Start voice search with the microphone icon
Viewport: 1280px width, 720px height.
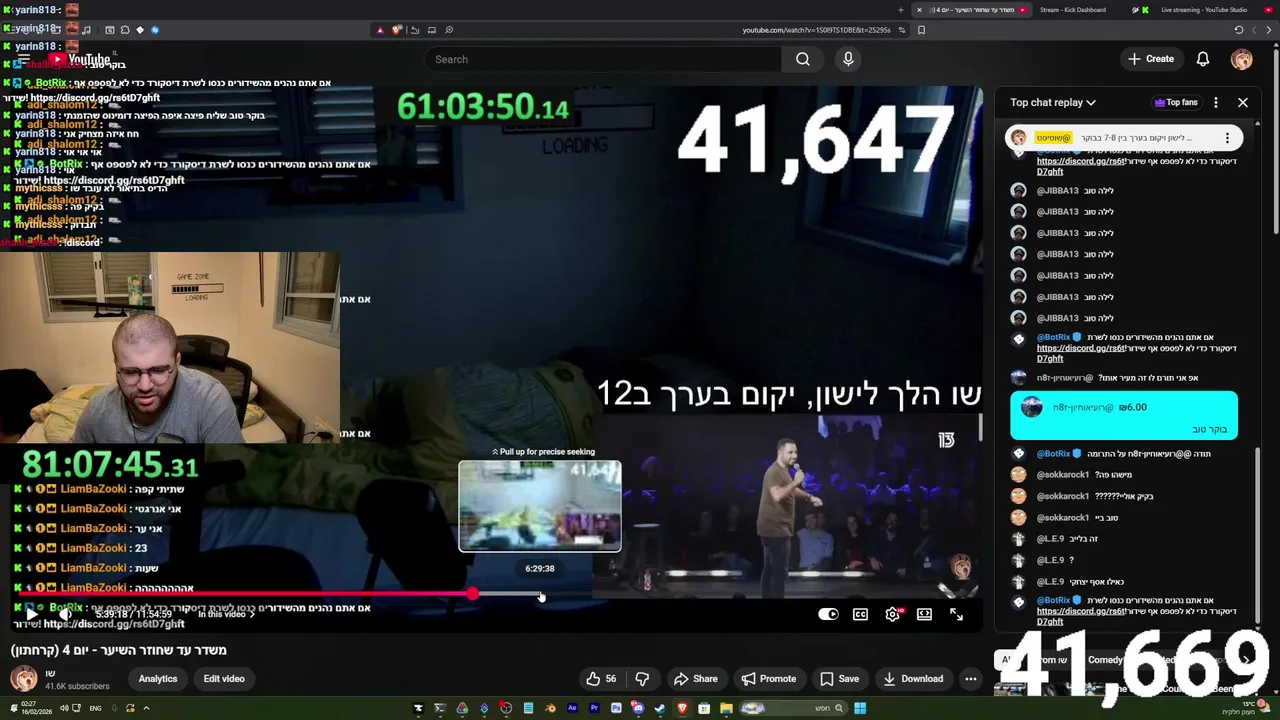point(848,59)
